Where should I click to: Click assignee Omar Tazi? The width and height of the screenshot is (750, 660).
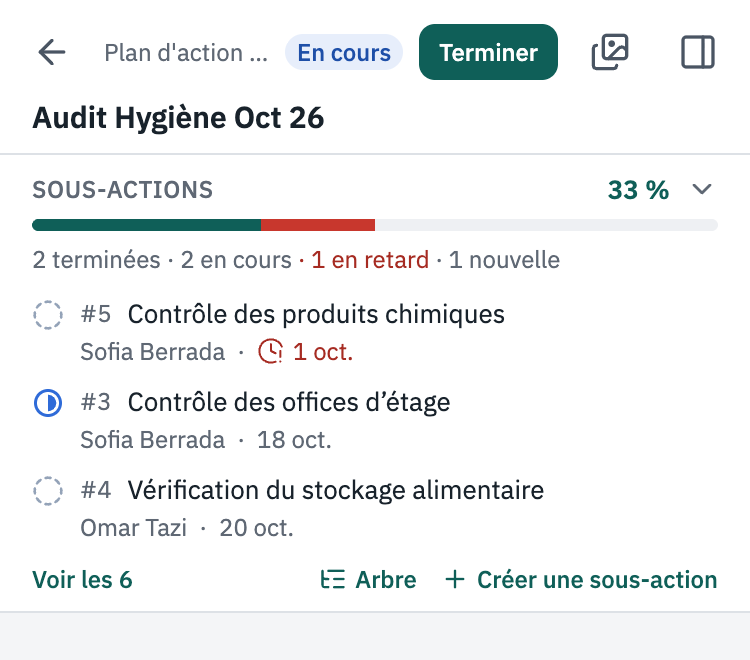click(133, 528)
